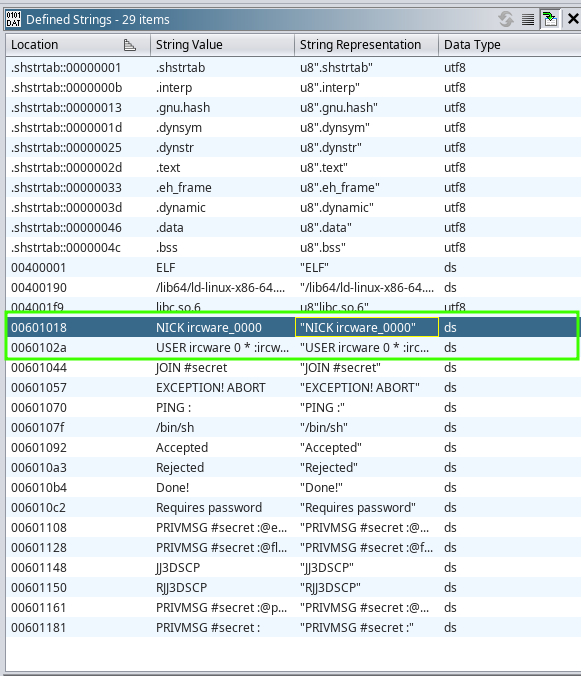
Task: Close the Defined Strings panel
Action: click(573, 19)
